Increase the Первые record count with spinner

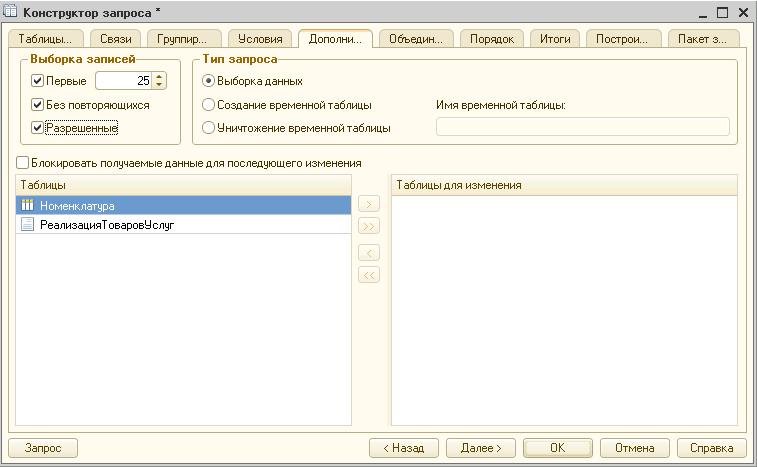tap(159, 77)
